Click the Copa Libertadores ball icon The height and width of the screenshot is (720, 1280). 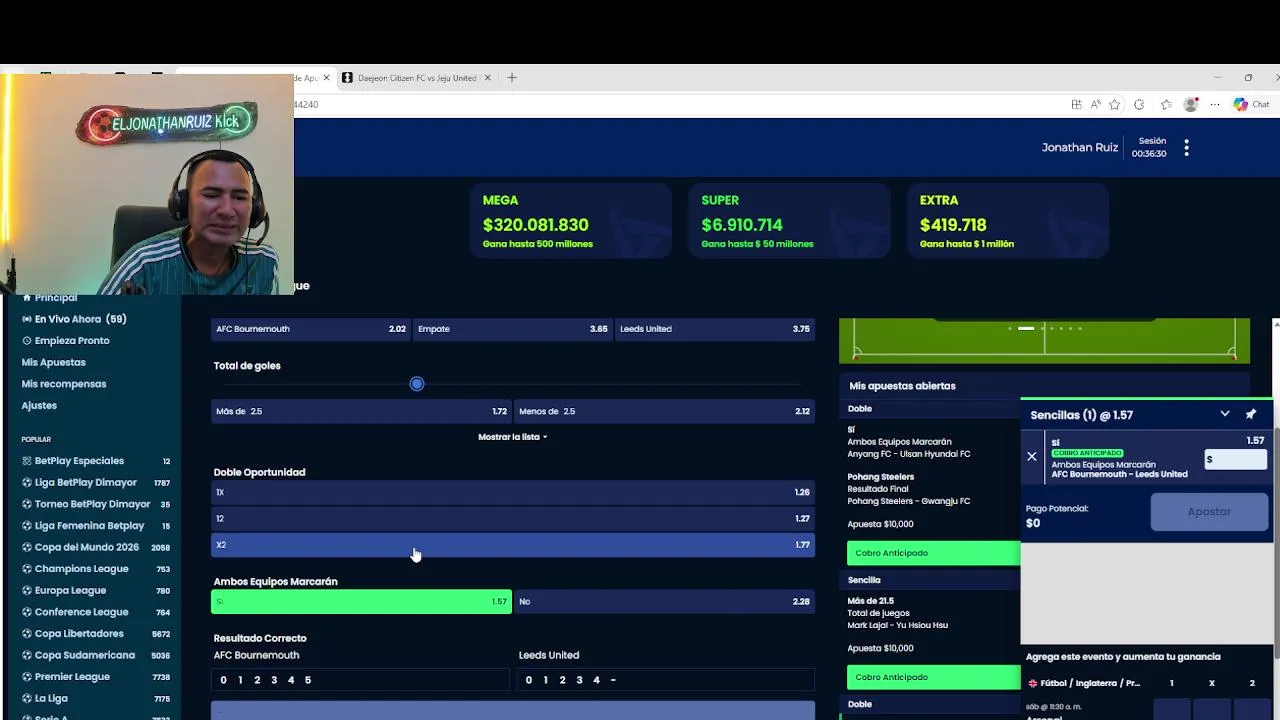point(27,634)
